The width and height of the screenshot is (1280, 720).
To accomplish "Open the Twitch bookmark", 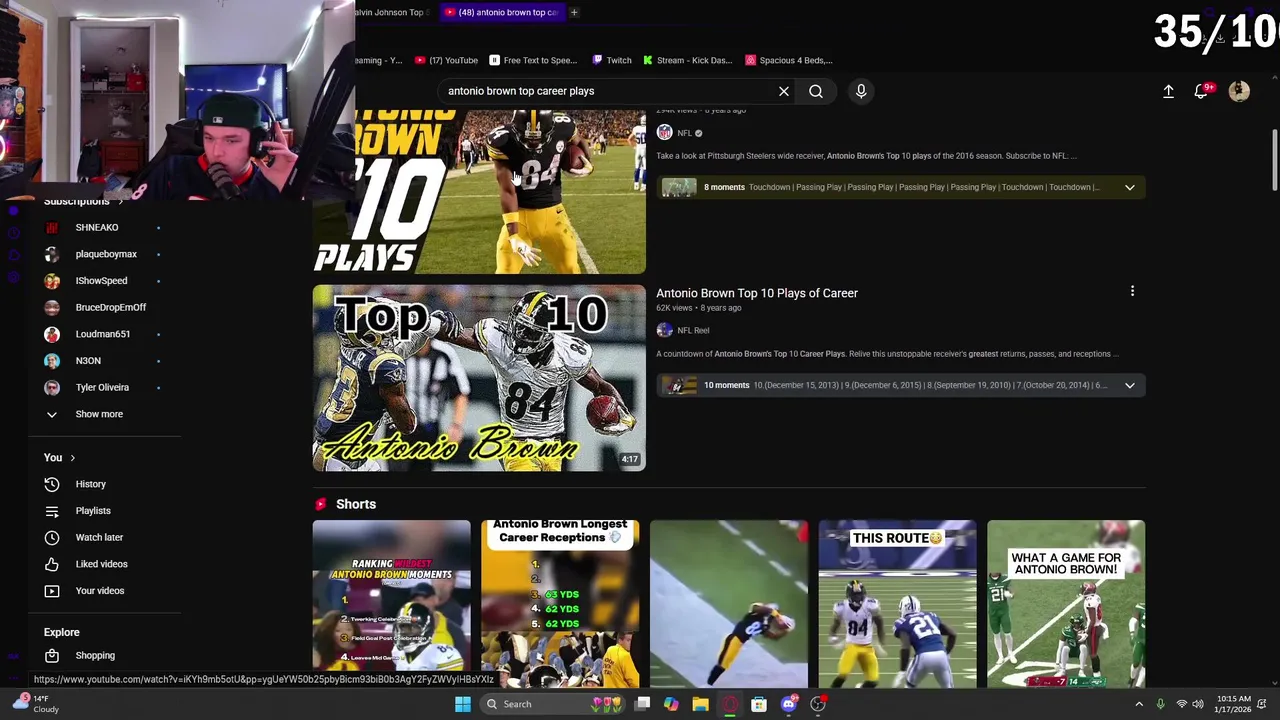I will tap(612, 60).
